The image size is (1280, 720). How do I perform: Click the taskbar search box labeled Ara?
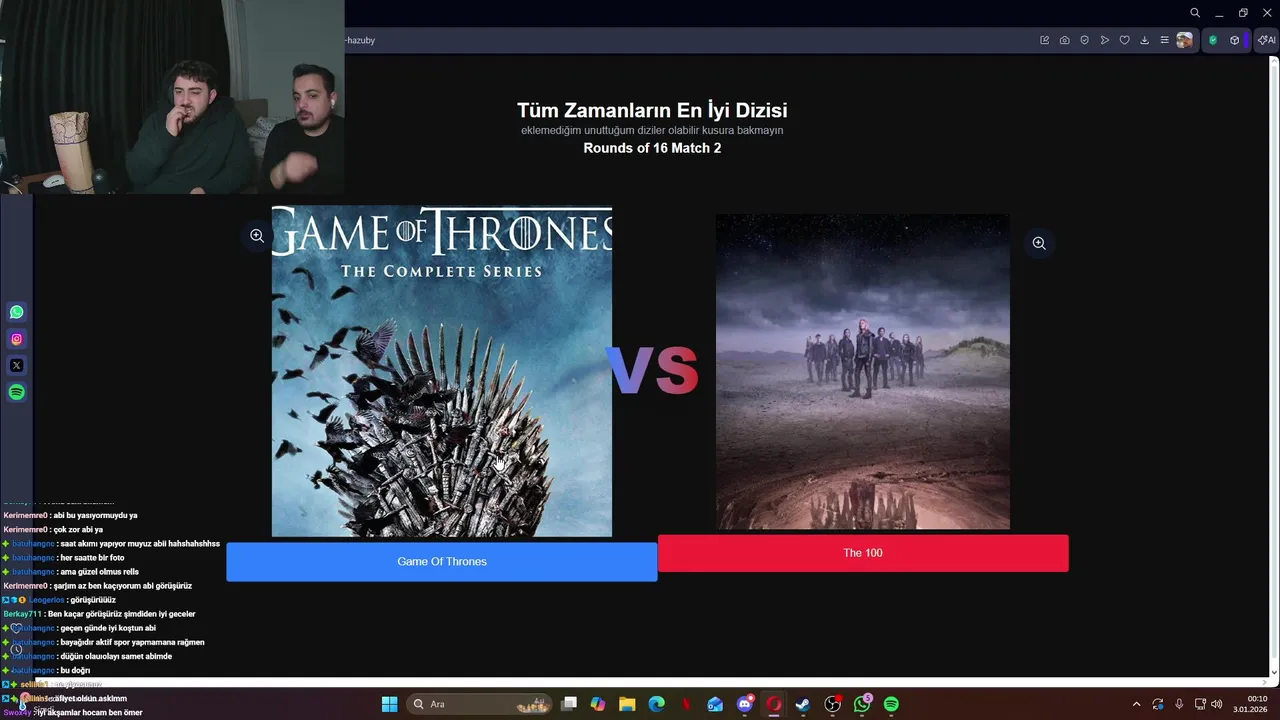(479, 704)
